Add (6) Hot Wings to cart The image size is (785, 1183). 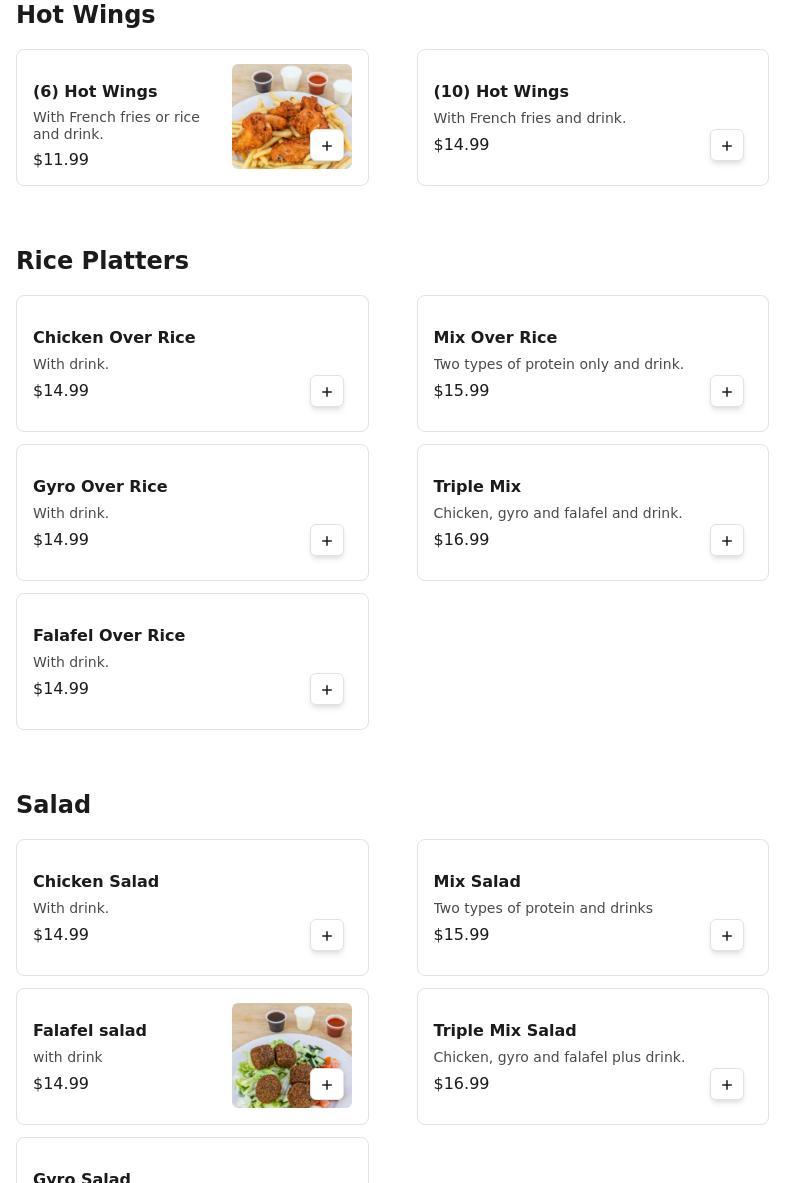point(327,145)
